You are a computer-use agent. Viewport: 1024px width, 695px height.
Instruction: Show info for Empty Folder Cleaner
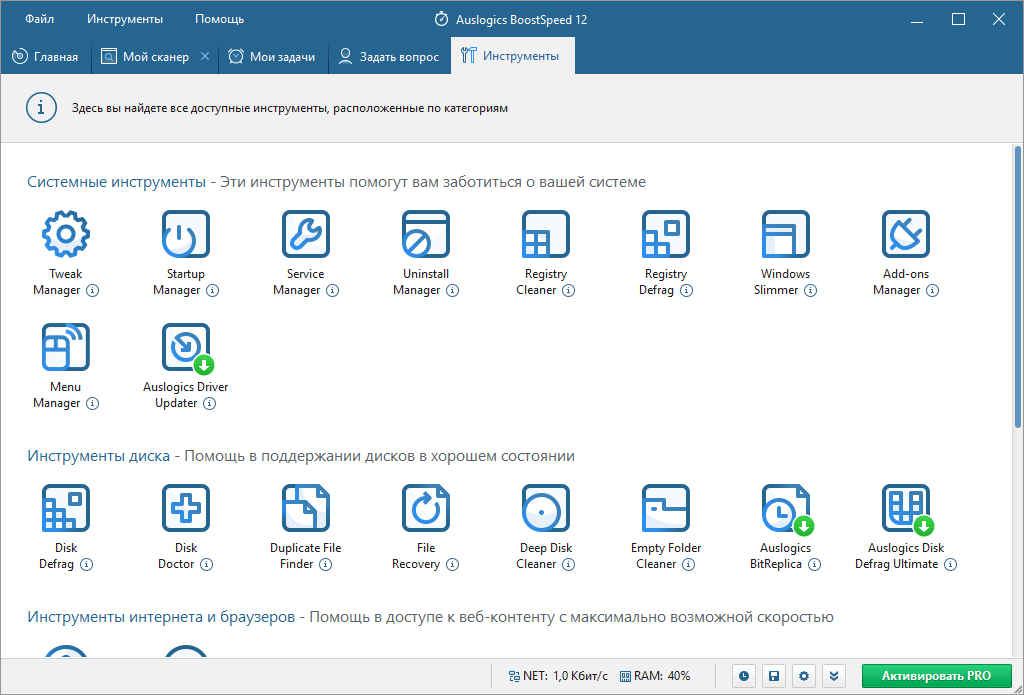tap(688, 564)
